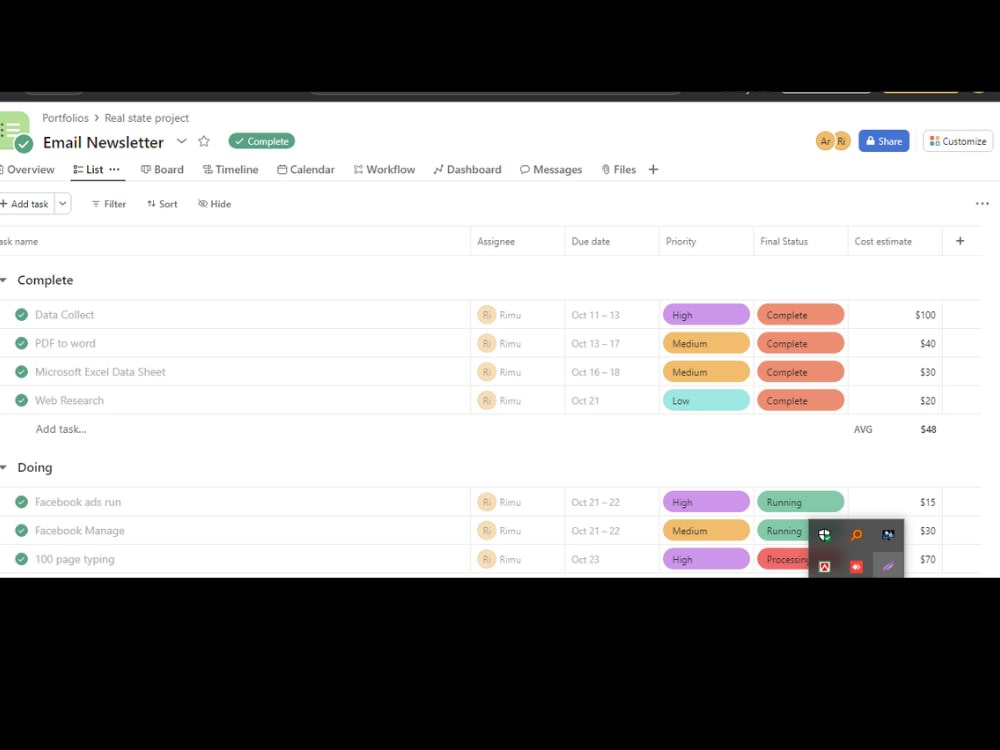This screenshot has height=750, width=1000.
Task: Toggle completion checkmark for PDF to word
Action: pos(22,343)
